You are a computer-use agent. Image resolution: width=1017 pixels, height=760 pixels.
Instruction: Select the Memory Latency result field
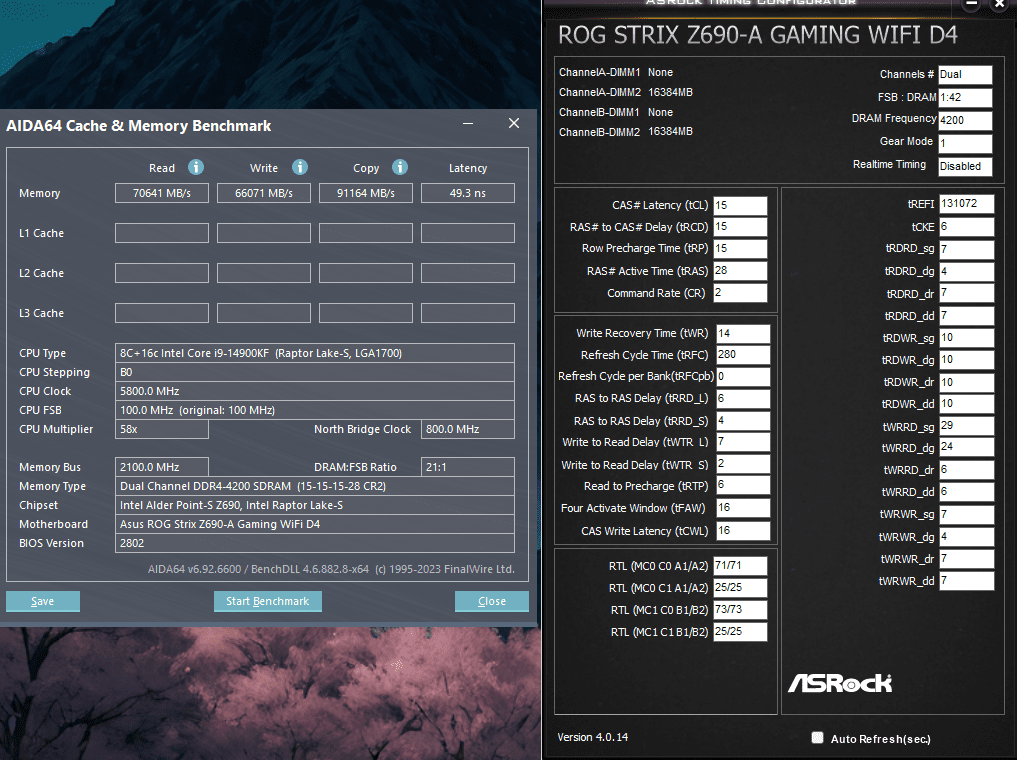point(468,193)
